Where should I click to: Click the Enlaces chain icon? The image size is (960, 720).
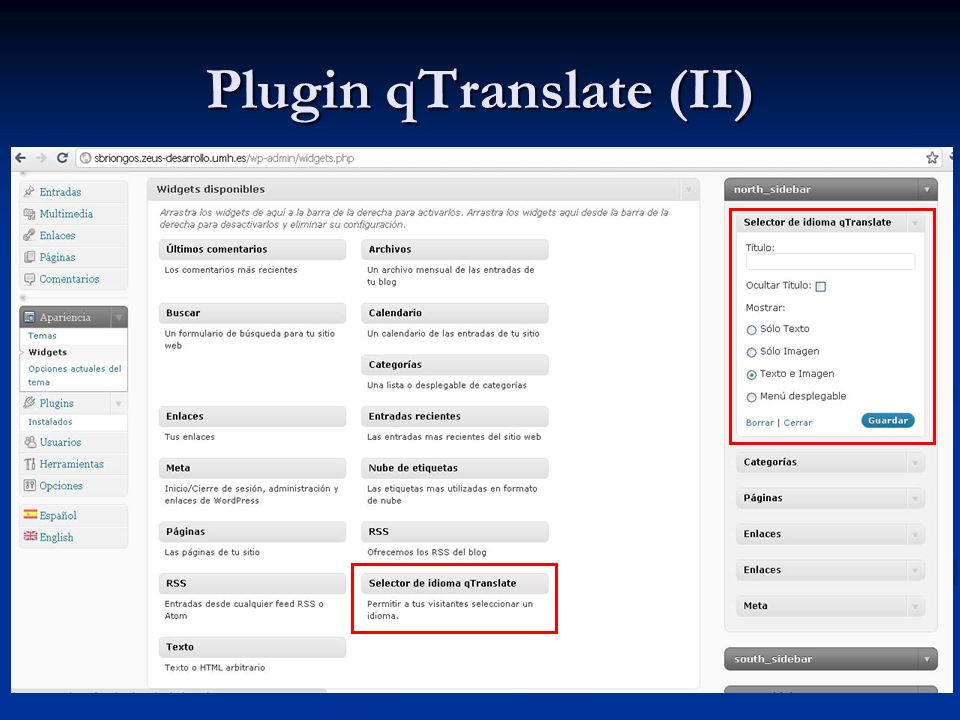coord(29,235)
